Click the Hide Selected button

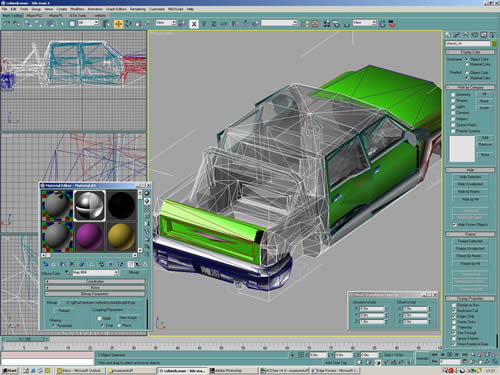[x=470, y=177]
